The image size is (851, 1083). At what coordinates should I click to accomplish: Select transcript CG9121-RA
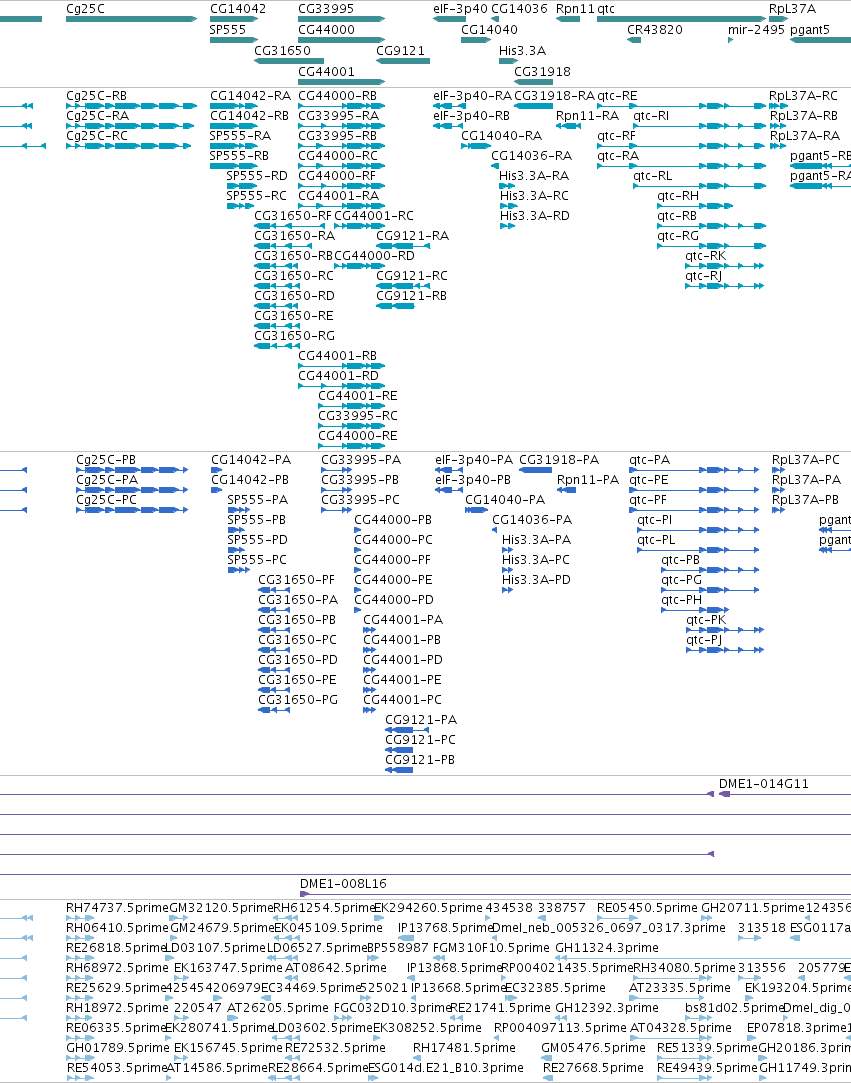[412, 236]
